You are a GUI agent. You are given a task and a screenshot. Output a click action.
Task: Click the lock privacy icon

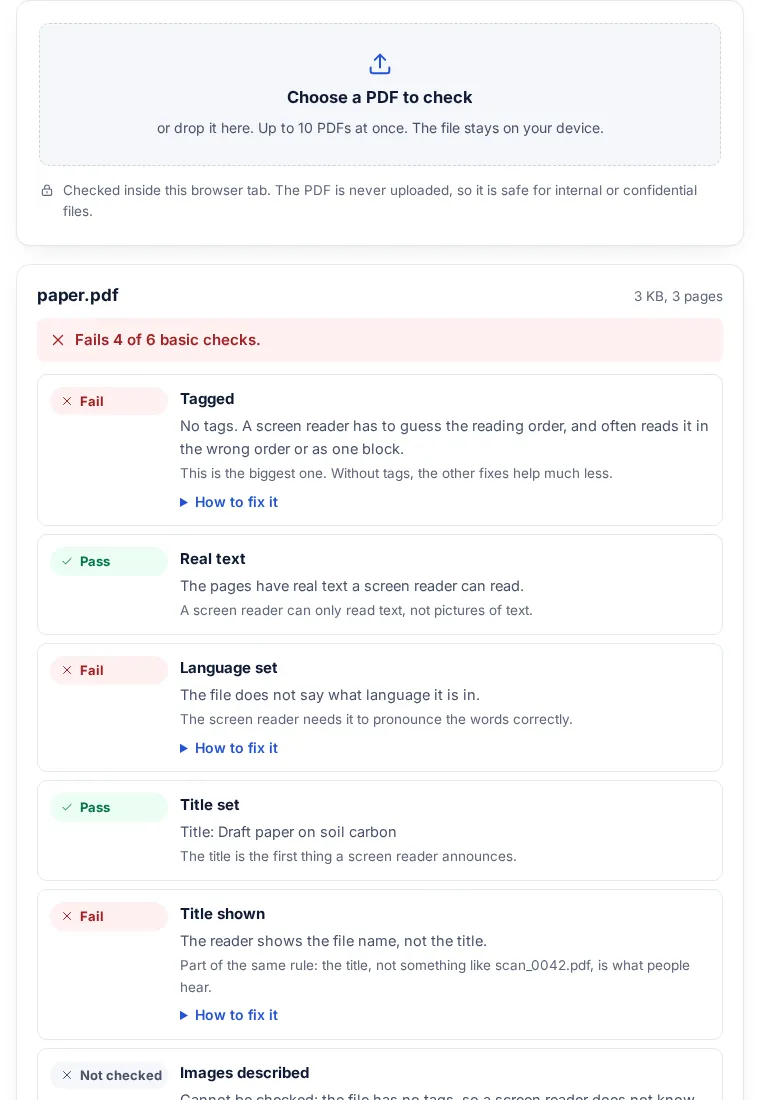(x=47, y=191)
